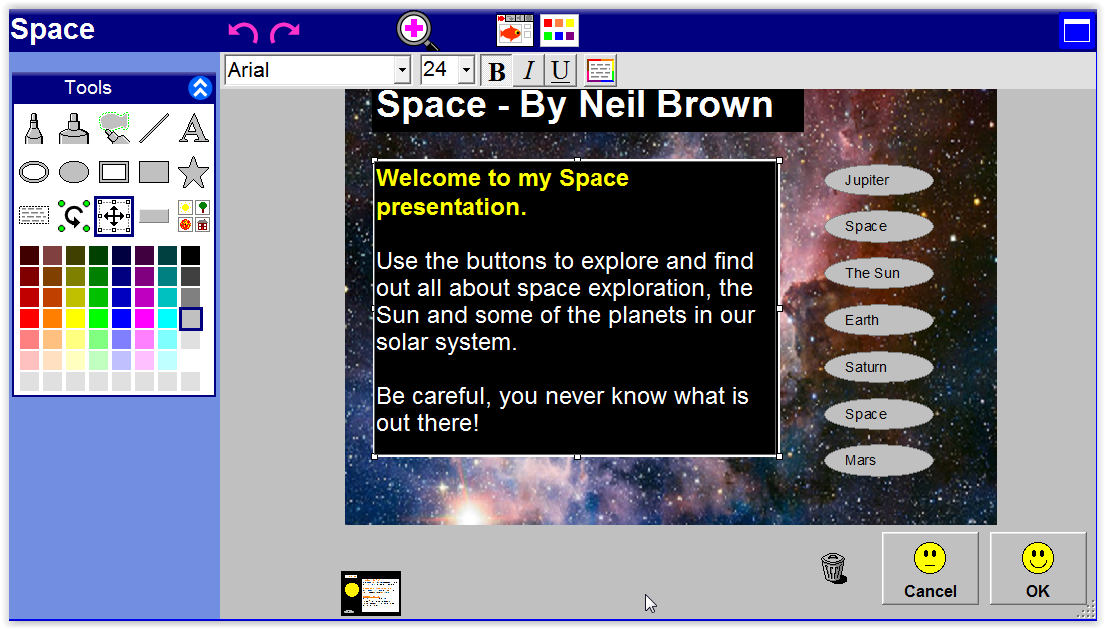This screenshot has width=1105, height=629.
Task: Open the clip art pictures tool
Action: coord(194,216)
